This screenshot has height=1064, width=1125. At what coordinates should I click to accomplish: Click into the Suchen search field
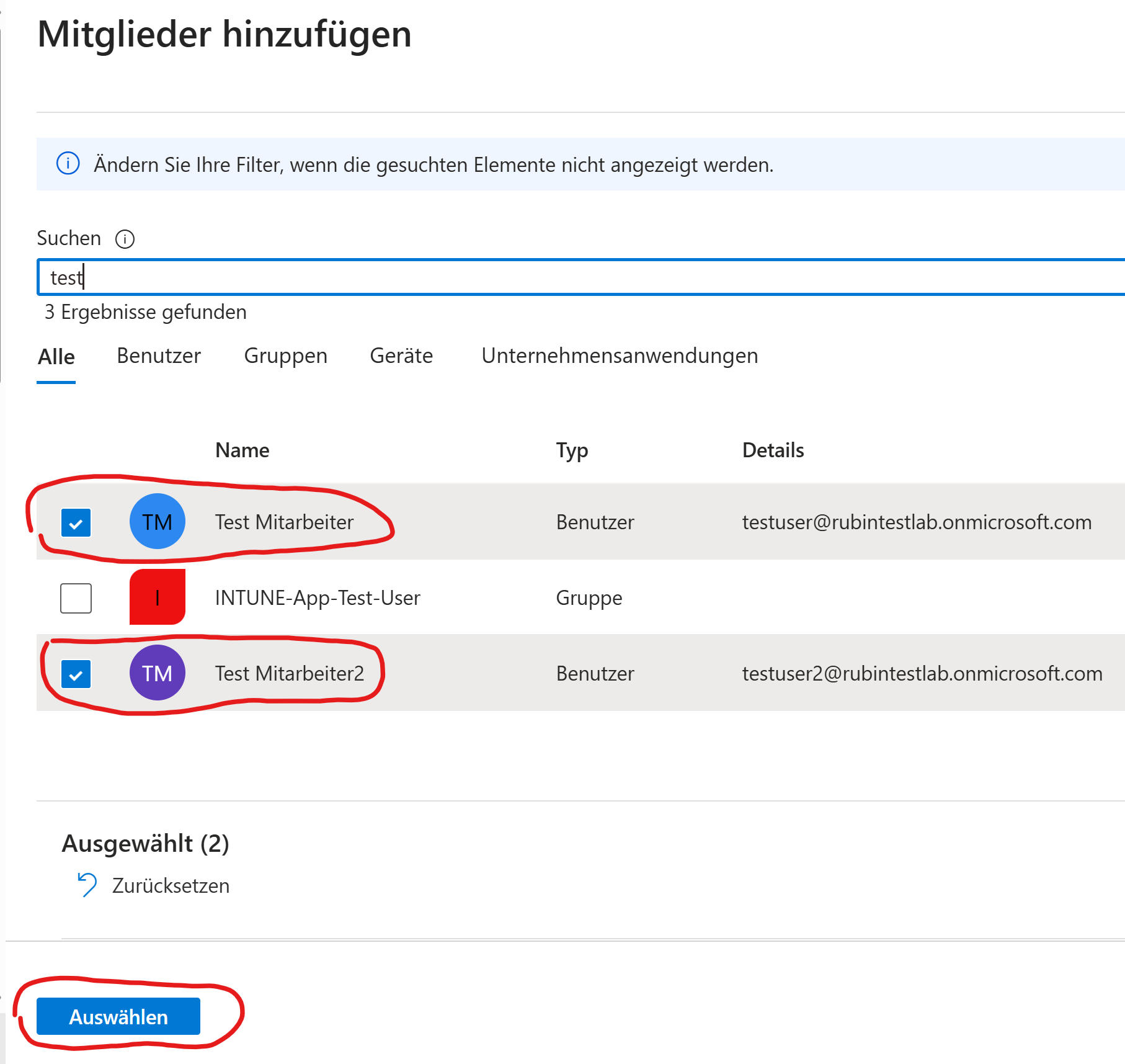[558, 277]
